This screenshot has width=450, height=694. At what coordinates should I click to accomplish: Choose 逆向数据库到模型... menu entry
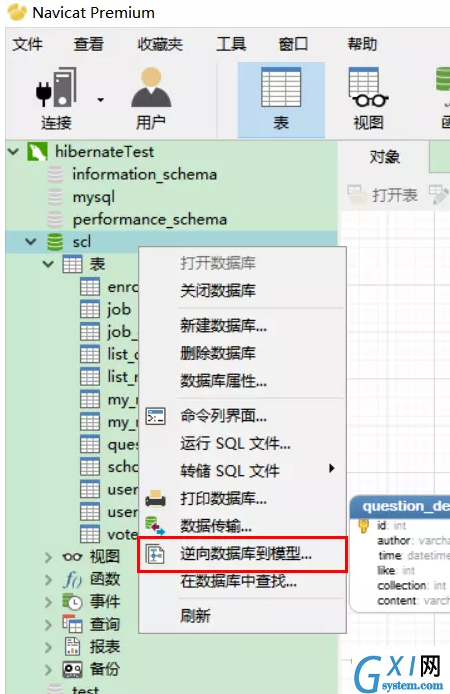(x=242, y=554)
